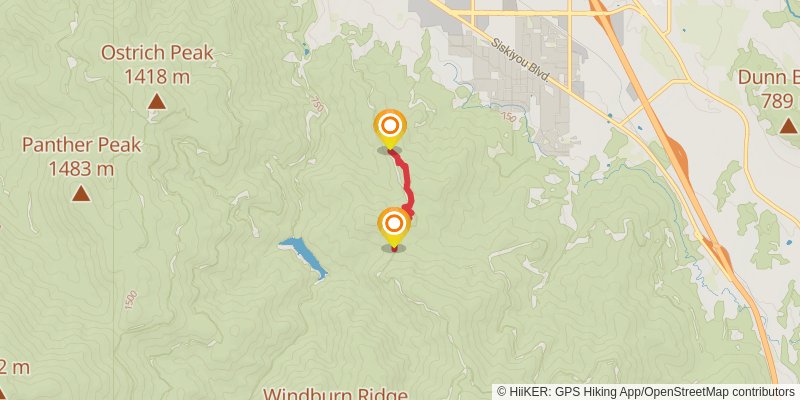This screenshot has width=800, height=400.
Task: Open the HiiKER GPS Hiking App attribution
Action: [573, 392]
